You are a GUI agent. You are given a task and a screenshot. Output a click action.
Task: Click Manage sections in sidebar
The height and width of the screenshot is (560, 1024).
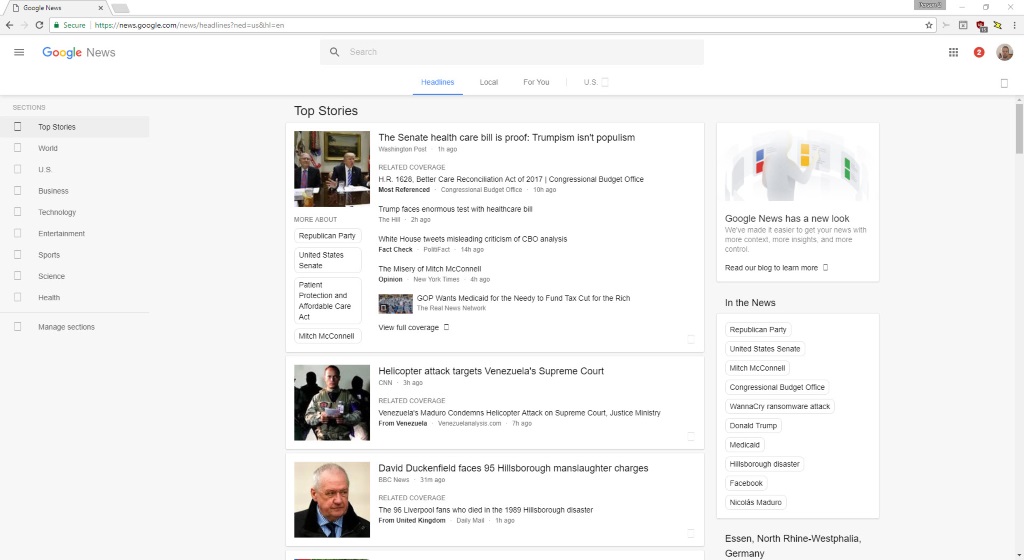(x=74, y=327)
